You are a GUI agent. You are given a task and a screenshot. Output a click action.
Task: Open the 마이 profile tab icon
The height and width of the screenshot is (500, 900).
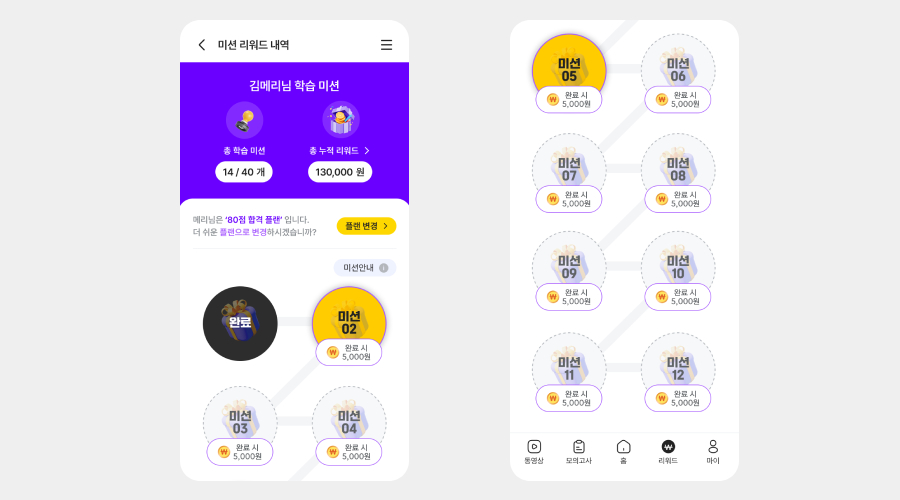(713, 447)
